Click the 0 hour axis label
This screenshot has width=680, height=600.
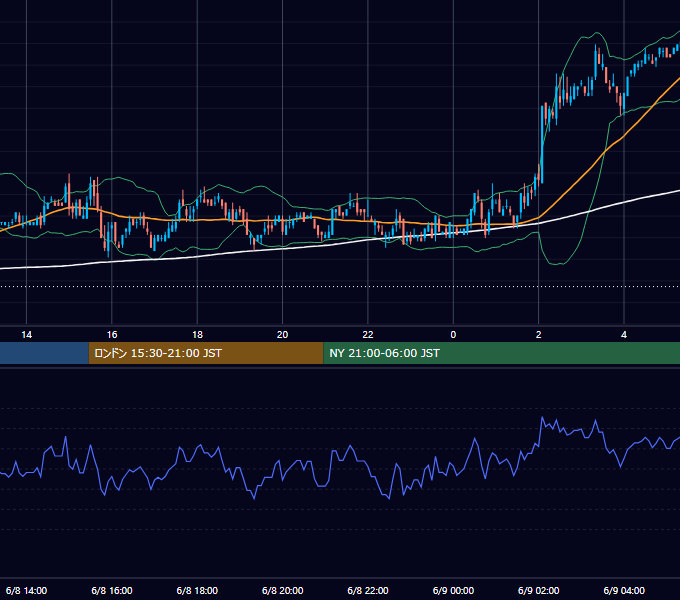point(453,335)
